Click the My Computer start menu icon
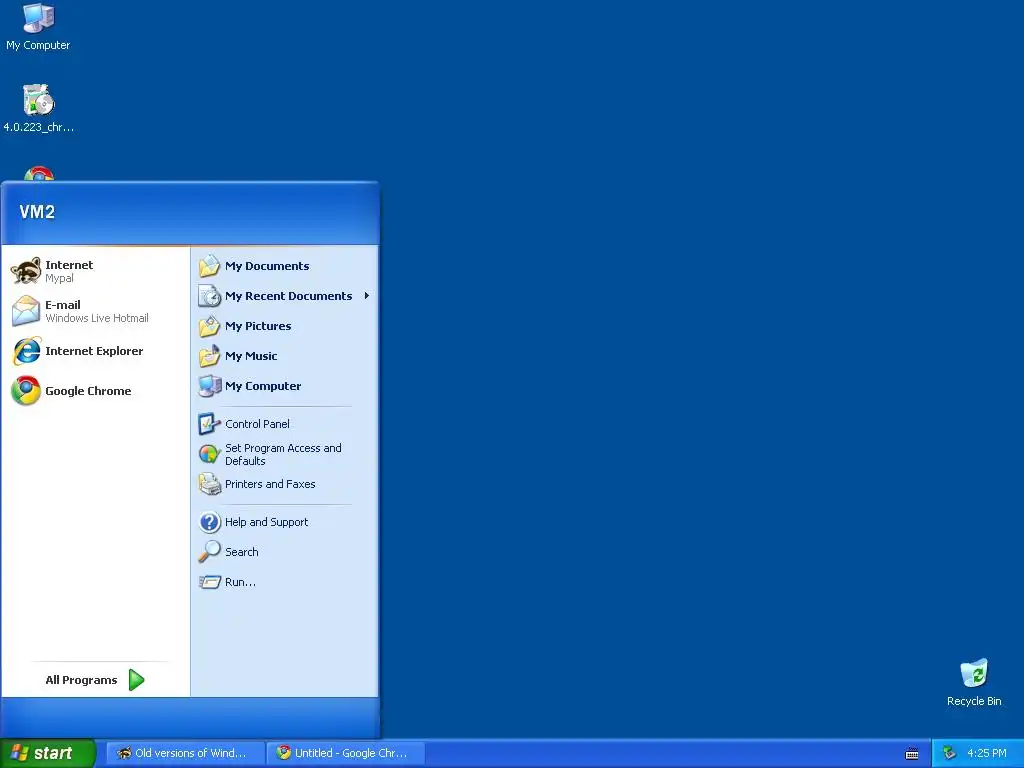The image size is (1024, 768). pyautogui.click(x=210, y=386)
